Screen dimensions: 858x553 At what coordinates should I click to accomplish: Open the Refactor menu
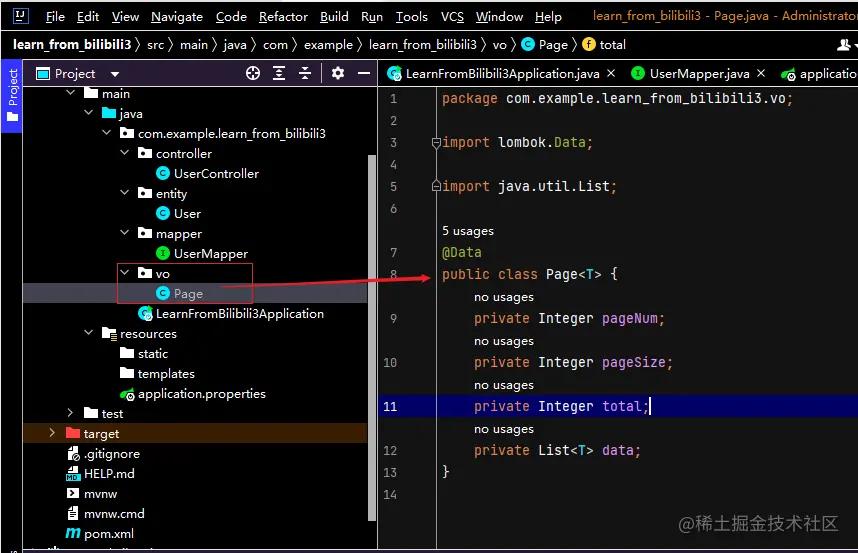(283, 16)
